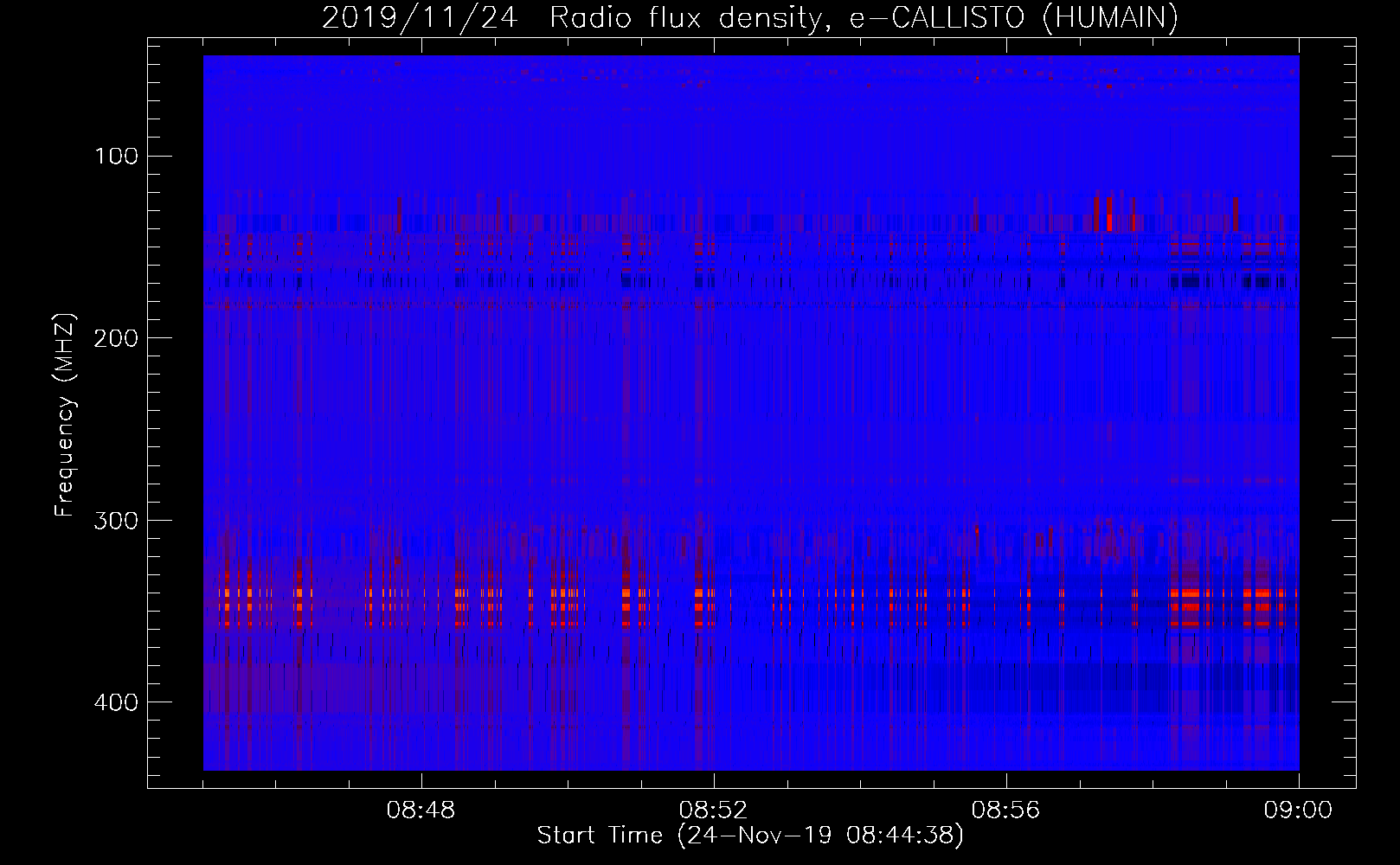
Task: Click the 200 frequency tick label
Action: click(x=115, y=337)
